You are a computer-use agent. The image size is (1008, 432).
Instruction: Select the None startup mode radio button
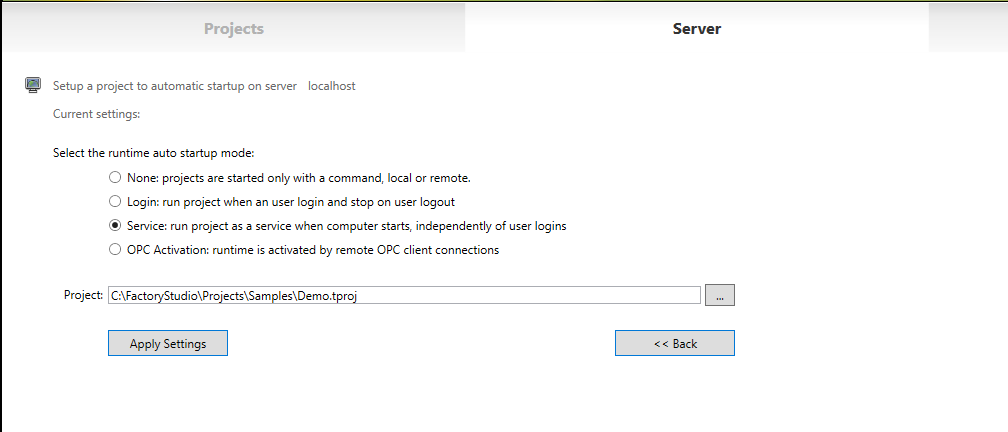[115, 178]
